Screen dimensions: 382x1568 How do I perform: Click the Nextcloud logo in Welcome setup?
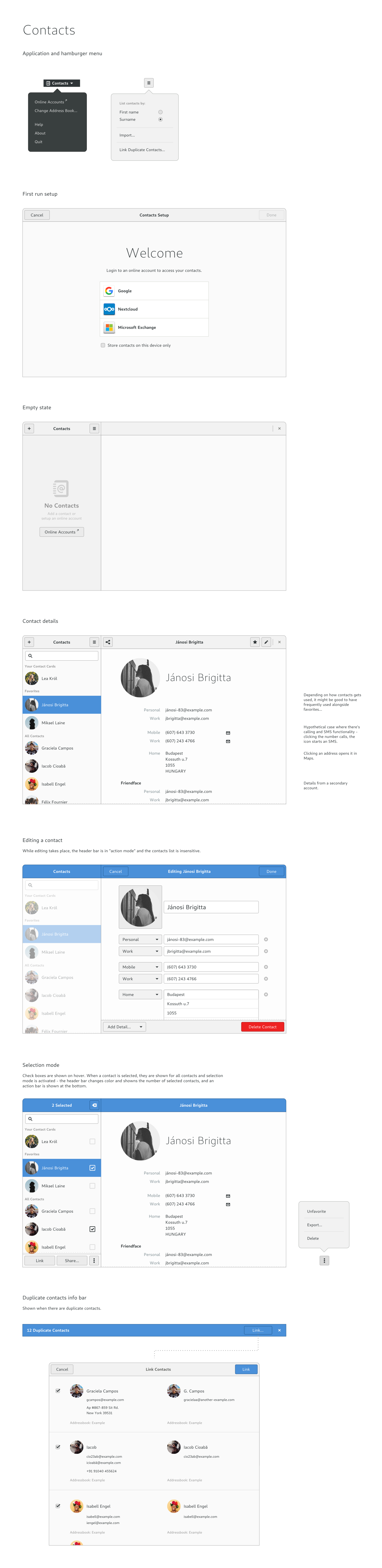pos(109,309)
